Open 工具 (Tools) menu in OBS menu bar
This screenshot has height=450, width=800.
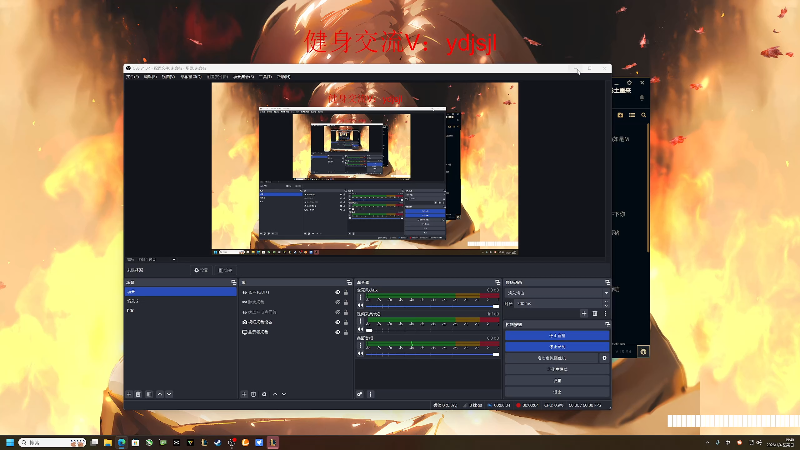tap(265, 77)
